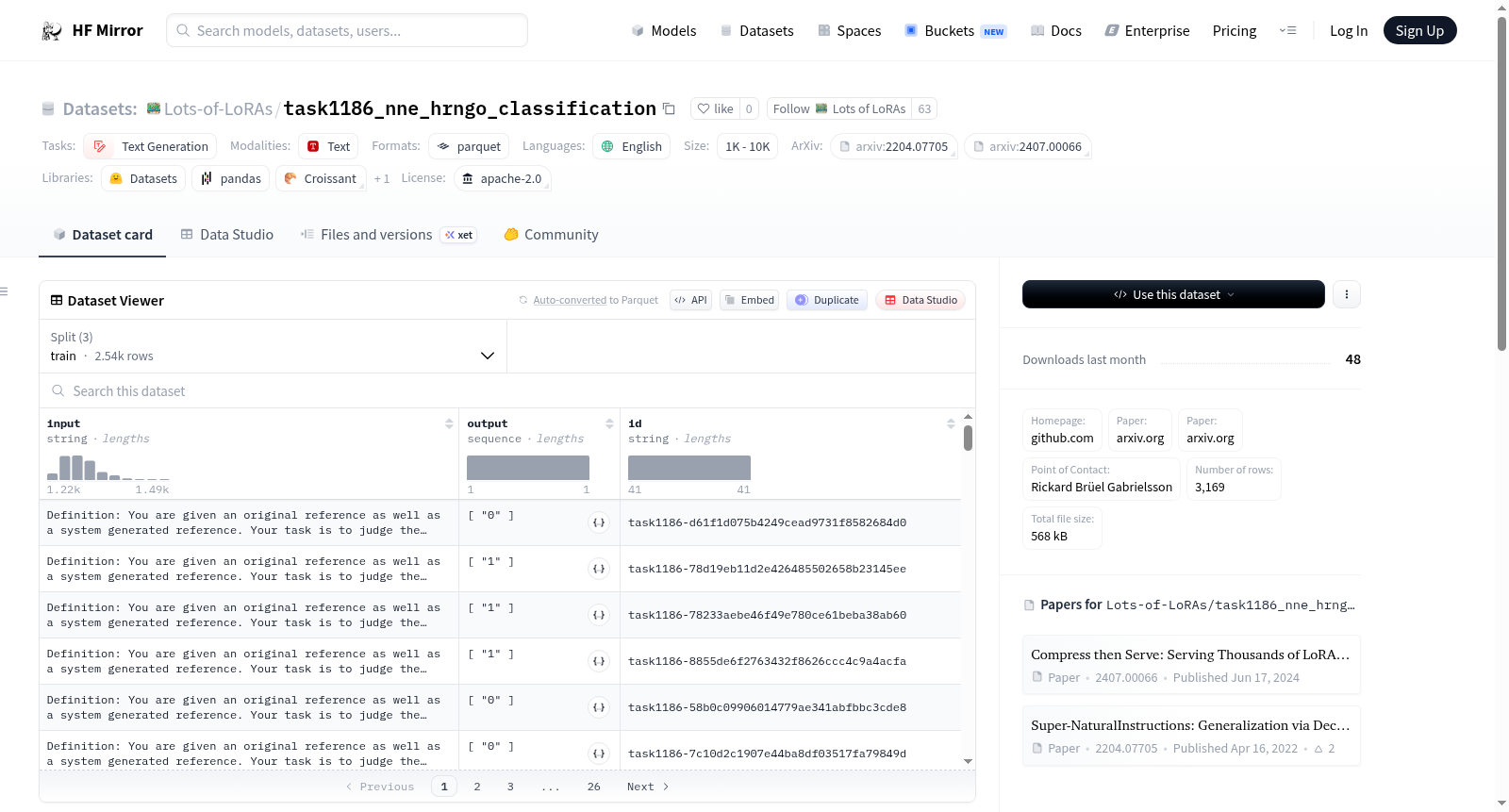Screen dimensions: 1509x812
Task: Expand JSON for the 8855de6f row output
Action: pyautogui.click(x=599, y=661)
